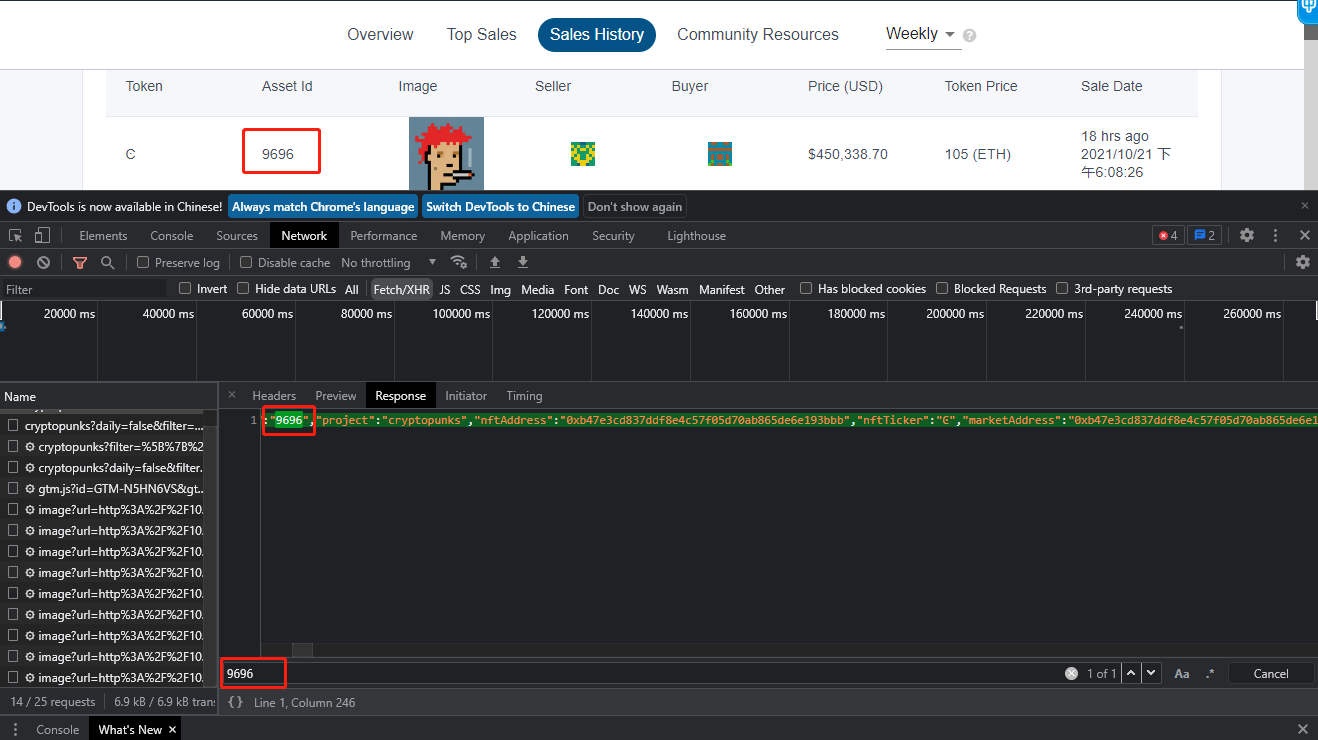Click the network Filter input field
The width and height of the screenshot is (1318, 740).
point(85,289)
